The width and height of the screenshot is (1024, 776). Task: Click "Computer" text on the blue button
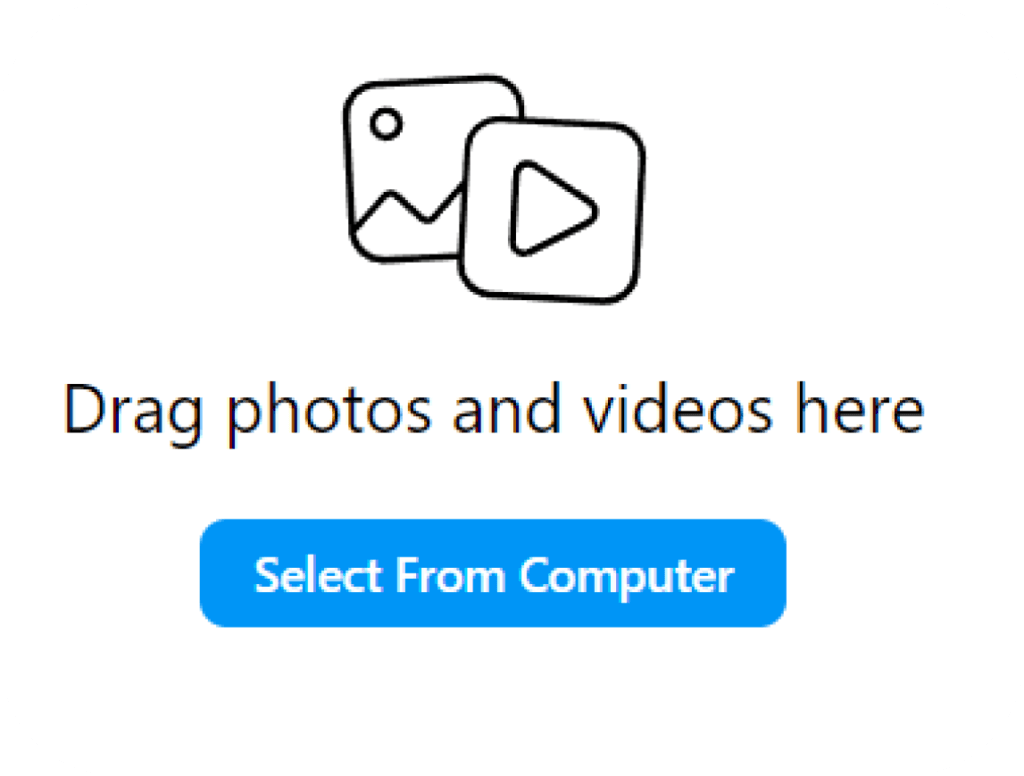(627, 578)
